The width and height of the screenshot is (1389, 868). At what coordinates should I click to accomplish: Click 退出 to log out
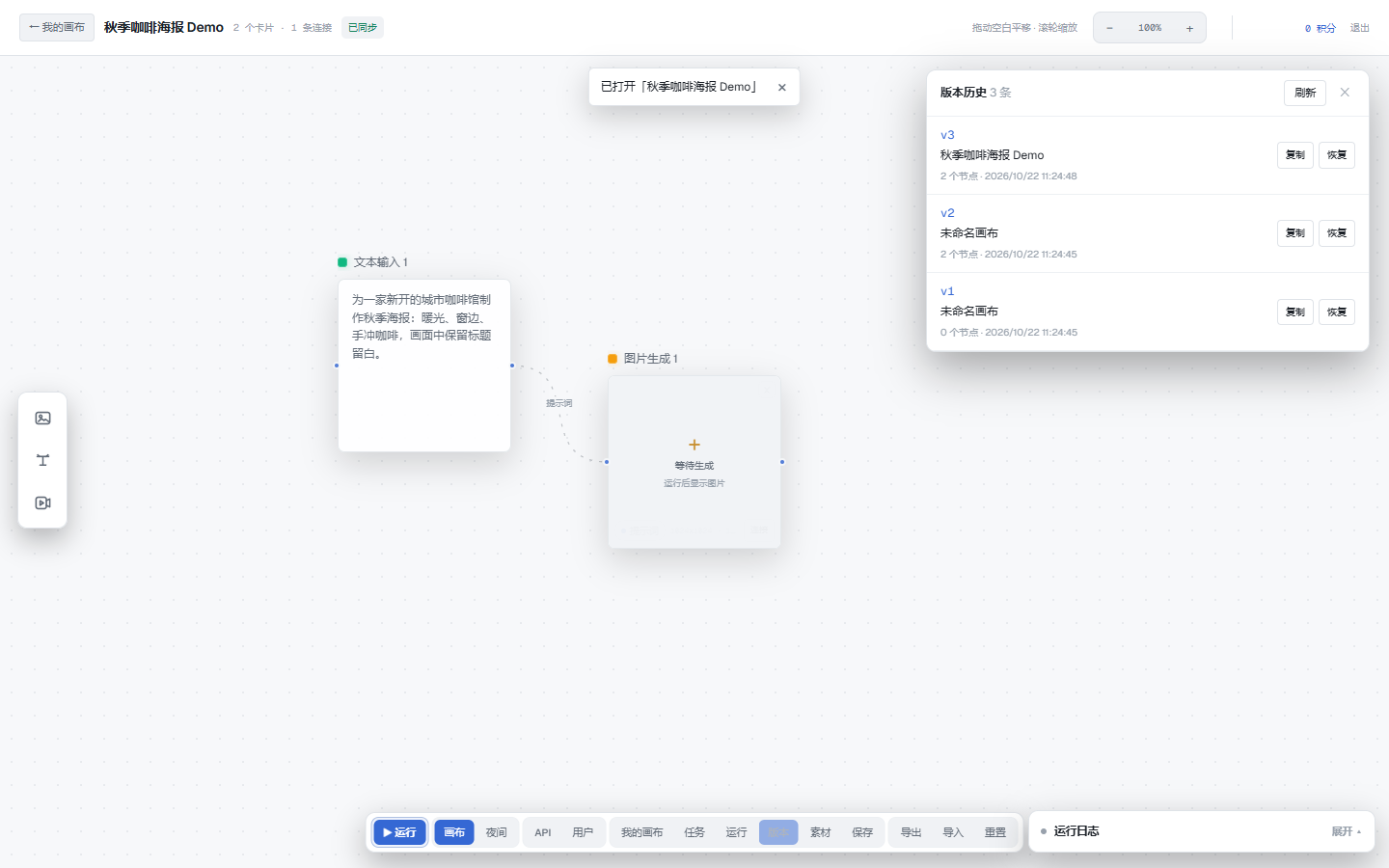tap(1360, 28)
